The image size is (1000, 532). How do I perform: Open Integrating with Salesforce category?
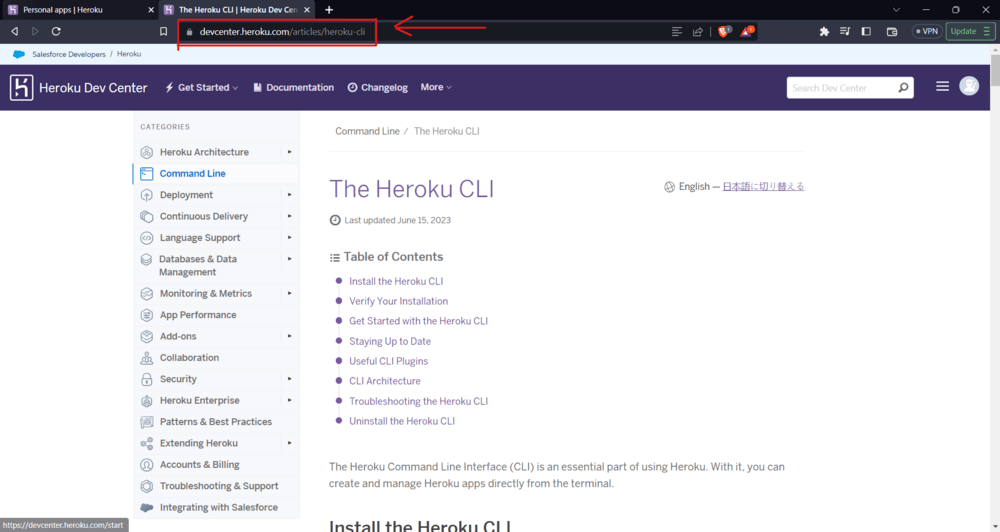click(x=219, y=508)
